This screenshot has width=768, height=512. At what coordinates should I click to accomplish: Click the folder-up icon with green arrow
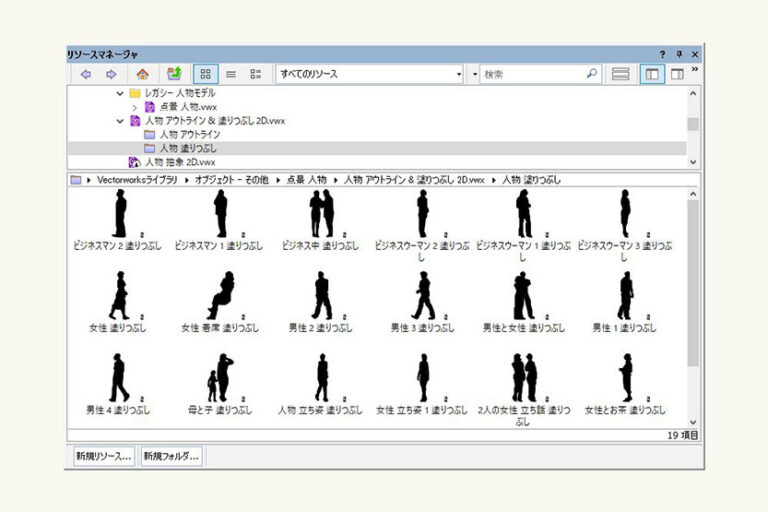click(x=174, y=74)
